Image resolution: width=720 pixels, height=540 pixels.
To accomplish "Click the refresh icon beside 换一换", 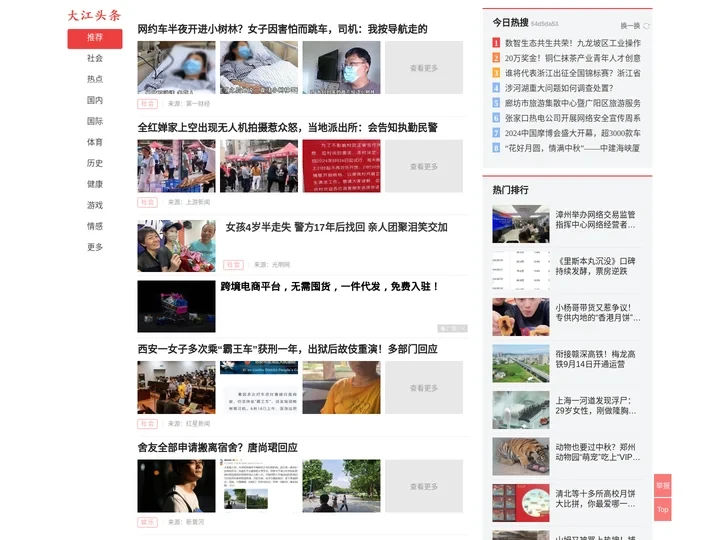I will [647, 26].
